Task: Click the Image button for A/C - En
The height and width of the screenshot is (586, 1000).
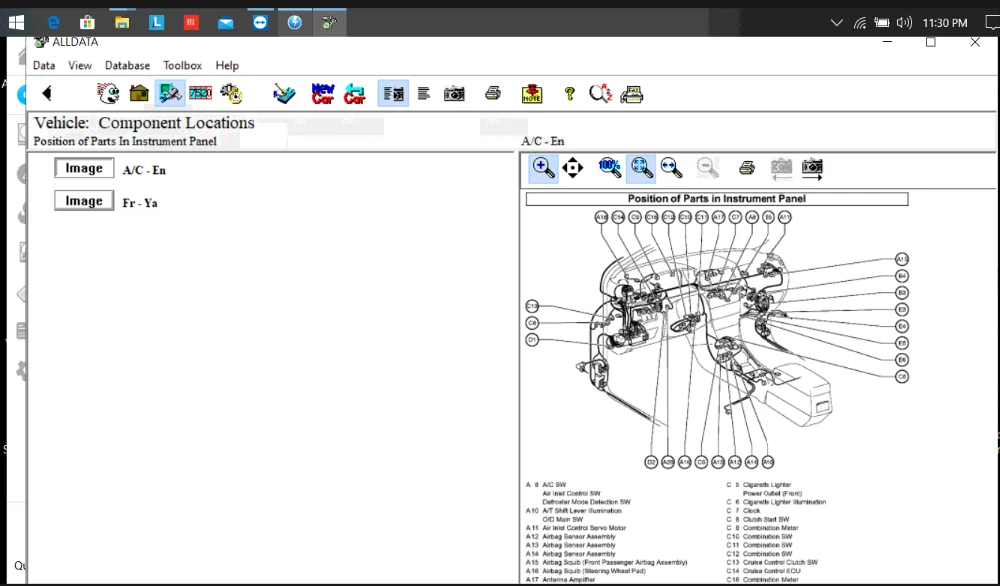Action: click(84, 168)
